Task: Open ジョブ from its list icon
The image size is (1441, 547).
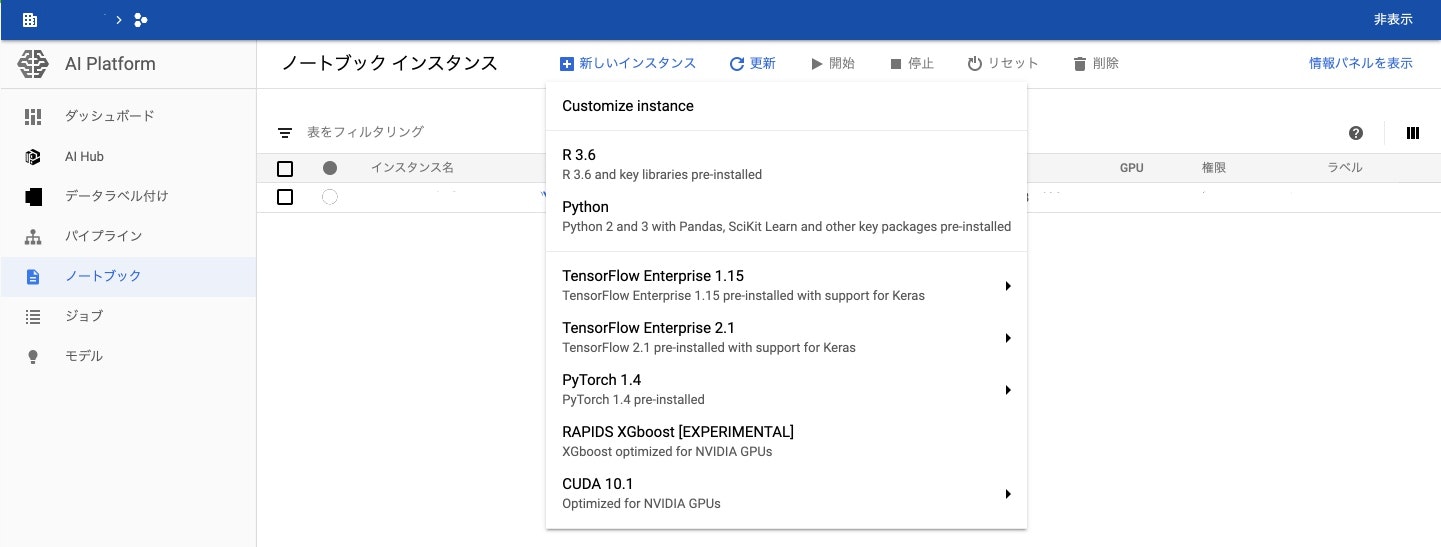Action: pyautogui.click(x=33, y=316)
